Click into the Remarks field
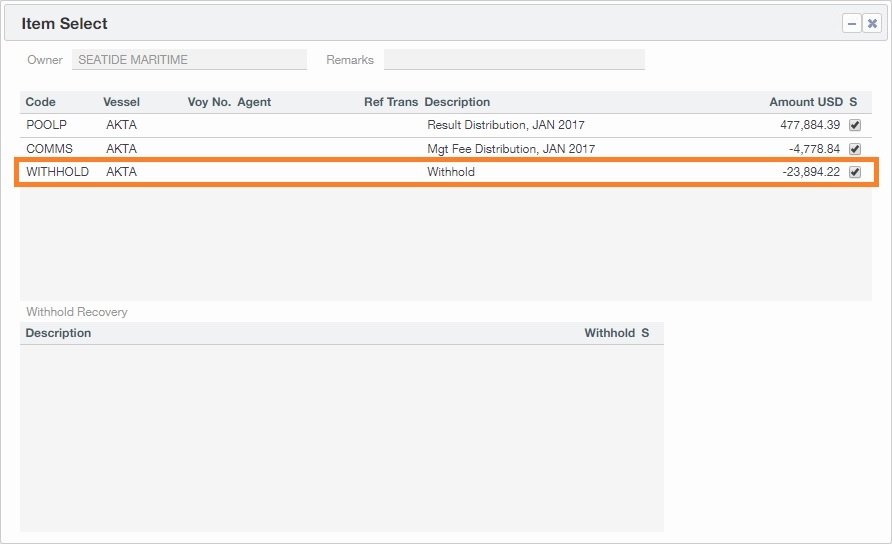892x544 pixels. 514,60
